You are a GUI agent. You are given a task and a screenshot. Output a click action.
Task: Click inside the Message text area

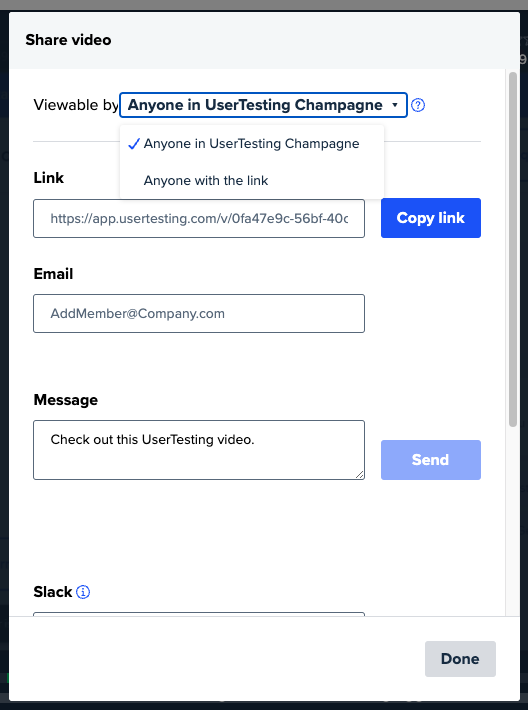click(199, 450)
